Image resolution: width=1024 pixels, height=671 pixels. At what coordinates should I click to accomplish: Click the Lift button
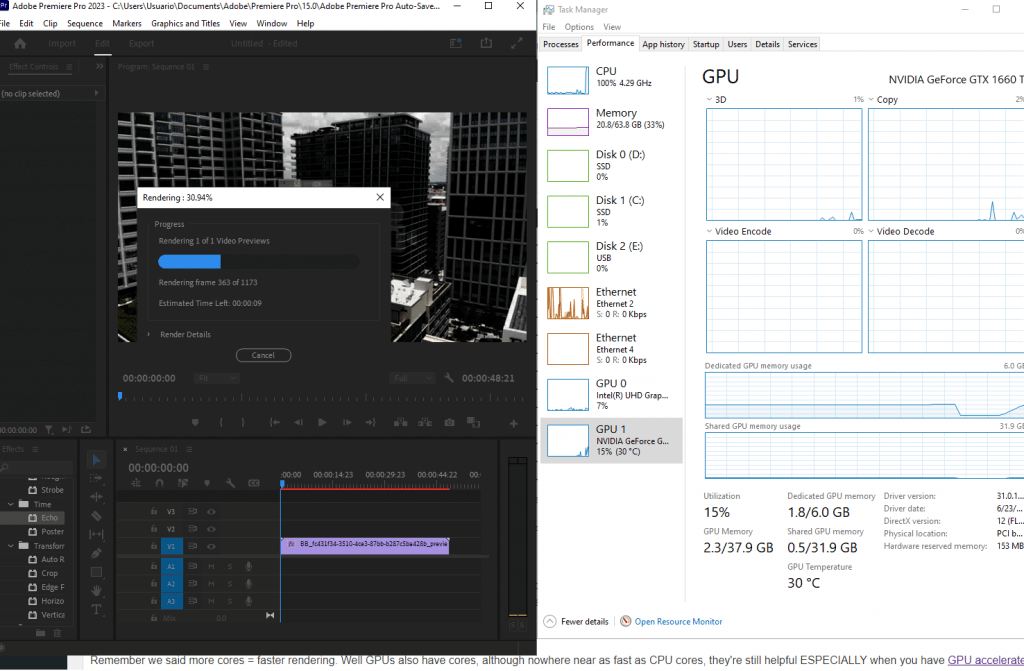(400, 423)
